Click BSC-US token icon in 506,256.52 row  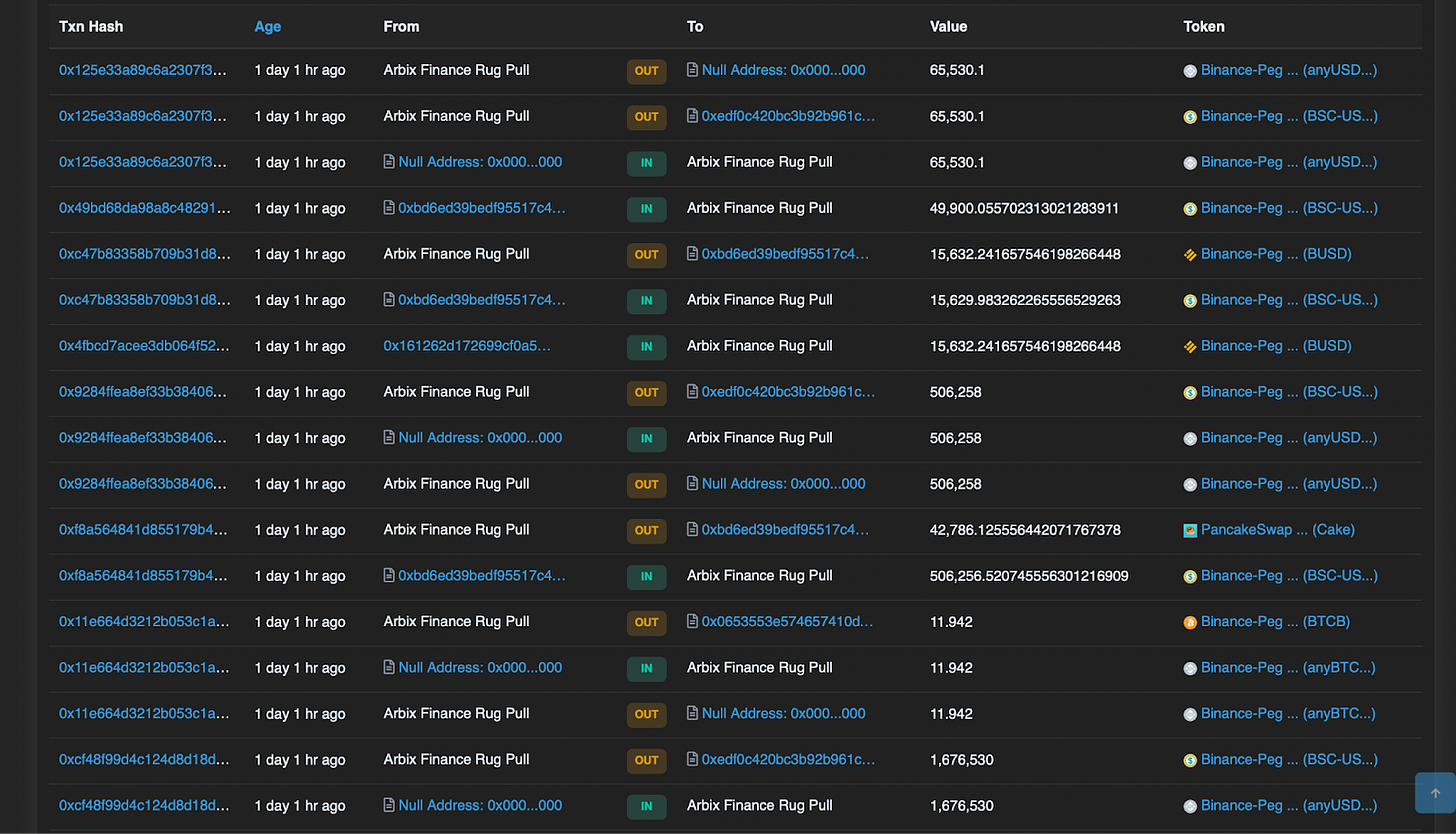click(x=1190, y=576)
